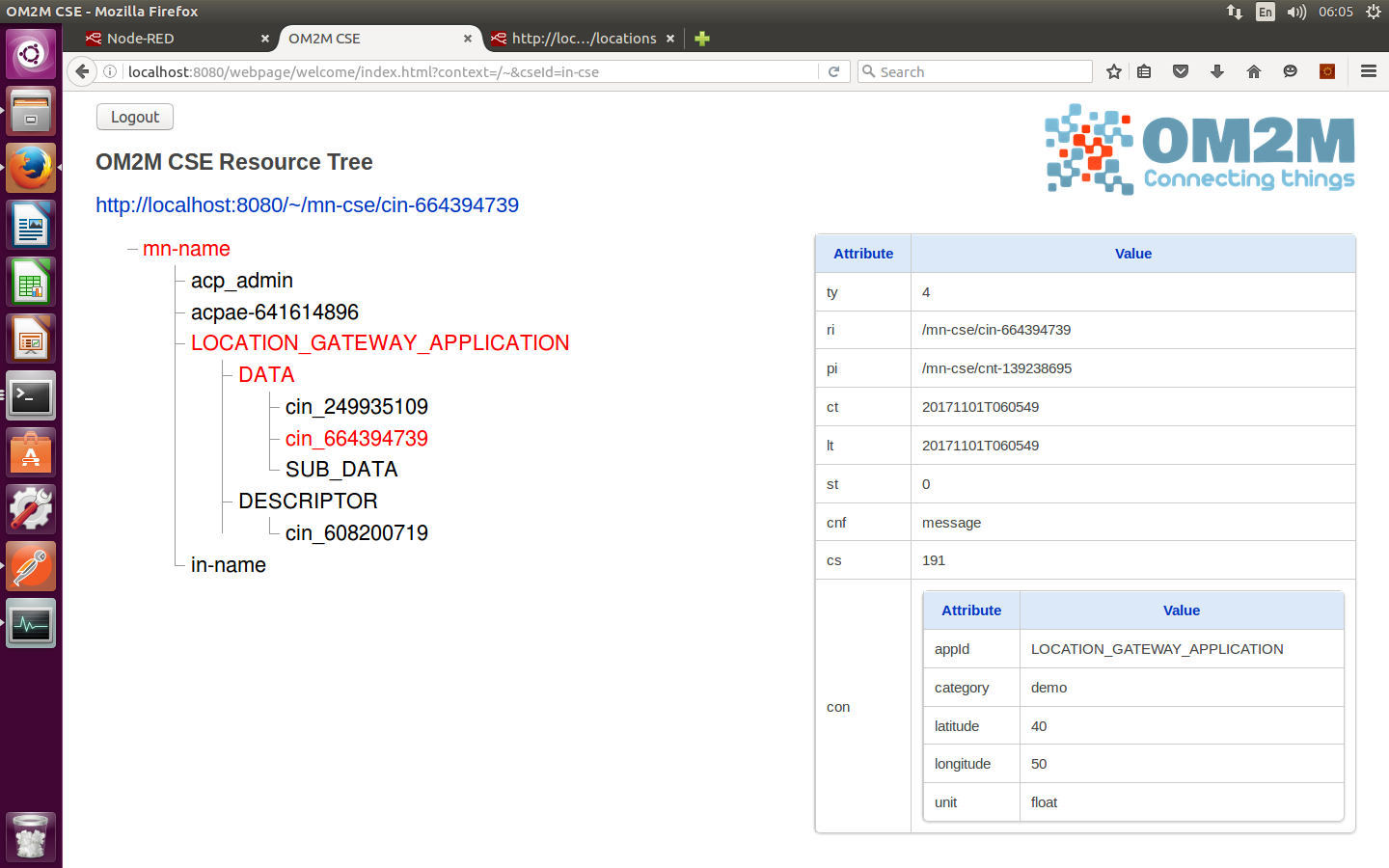The height and width of the screenshot is (868, 1389).
Task: Open the Downloads arrow icon
Action: click(x=1217, y=71)
